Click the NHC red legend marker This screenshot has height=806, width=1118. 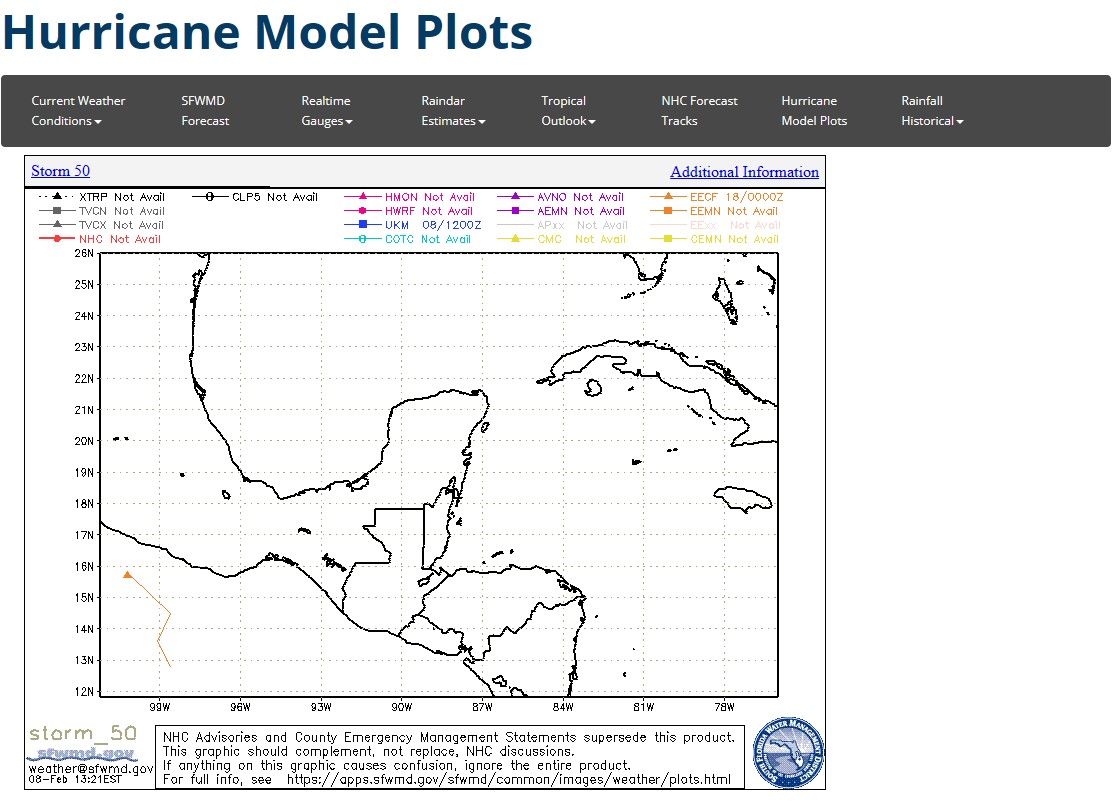(x=57, y=240)
